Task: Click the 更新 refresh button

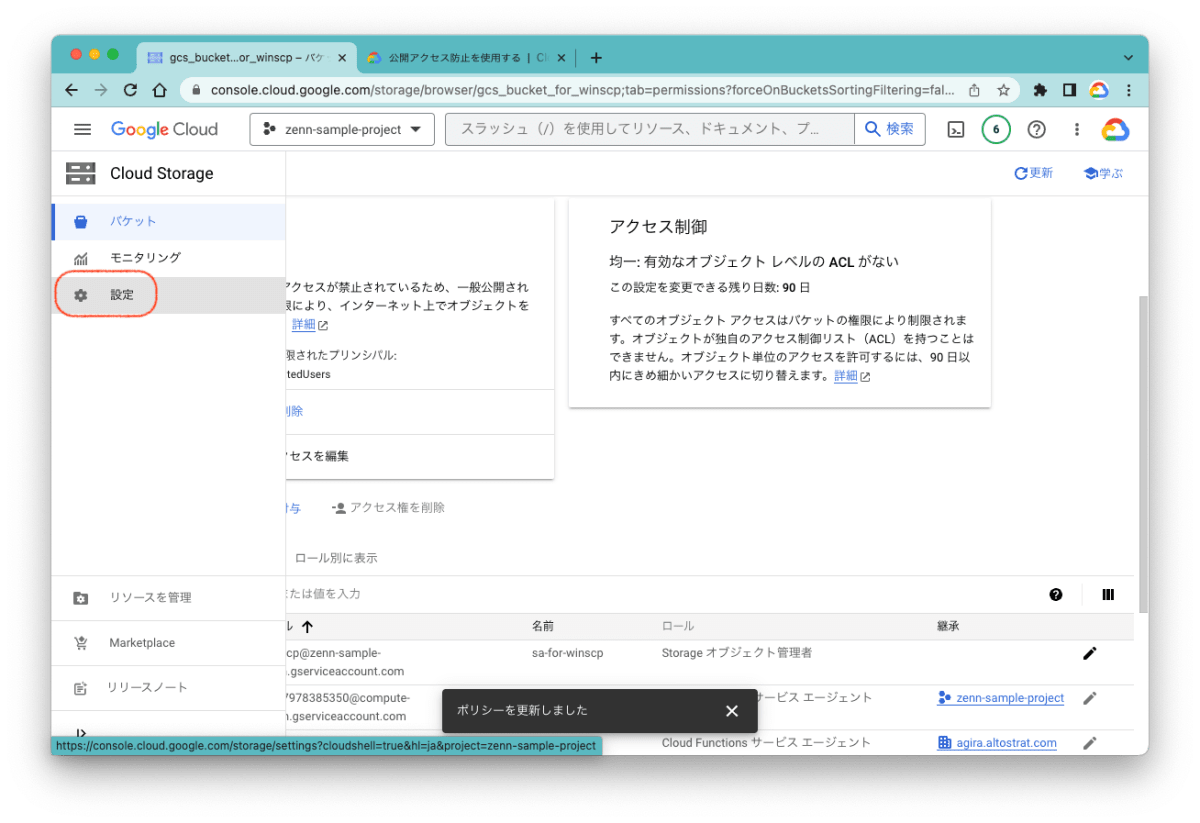Action: point(1034,173)
